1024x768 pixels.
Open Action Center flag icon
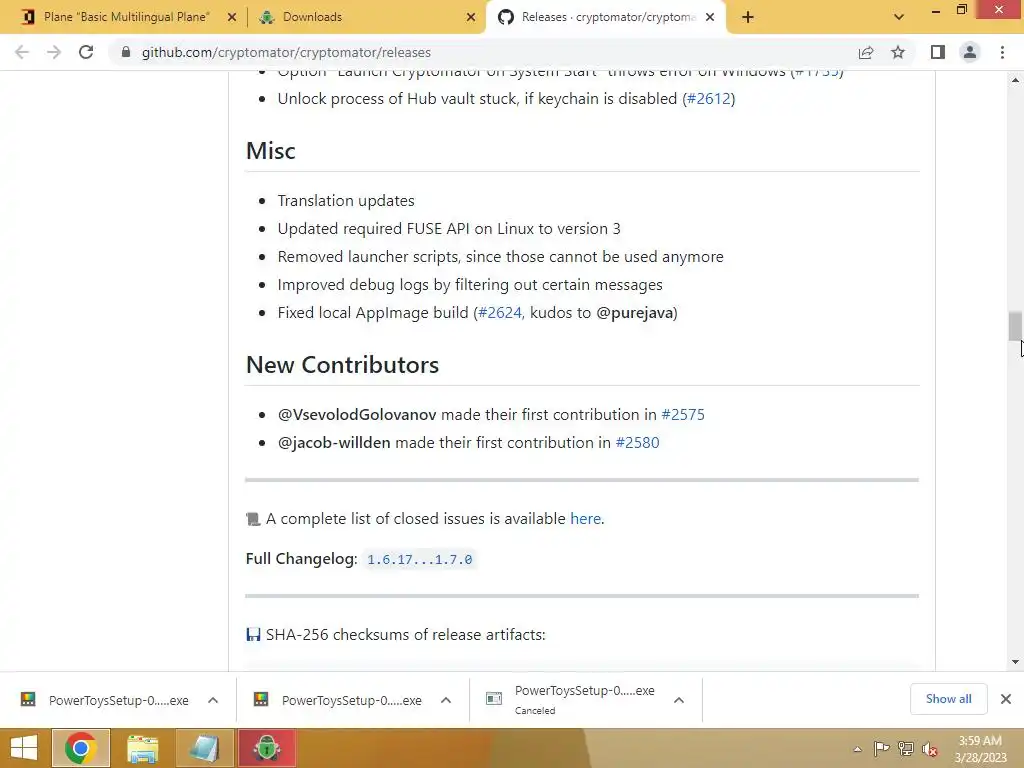pyautogui.click(x=881, y=749)
